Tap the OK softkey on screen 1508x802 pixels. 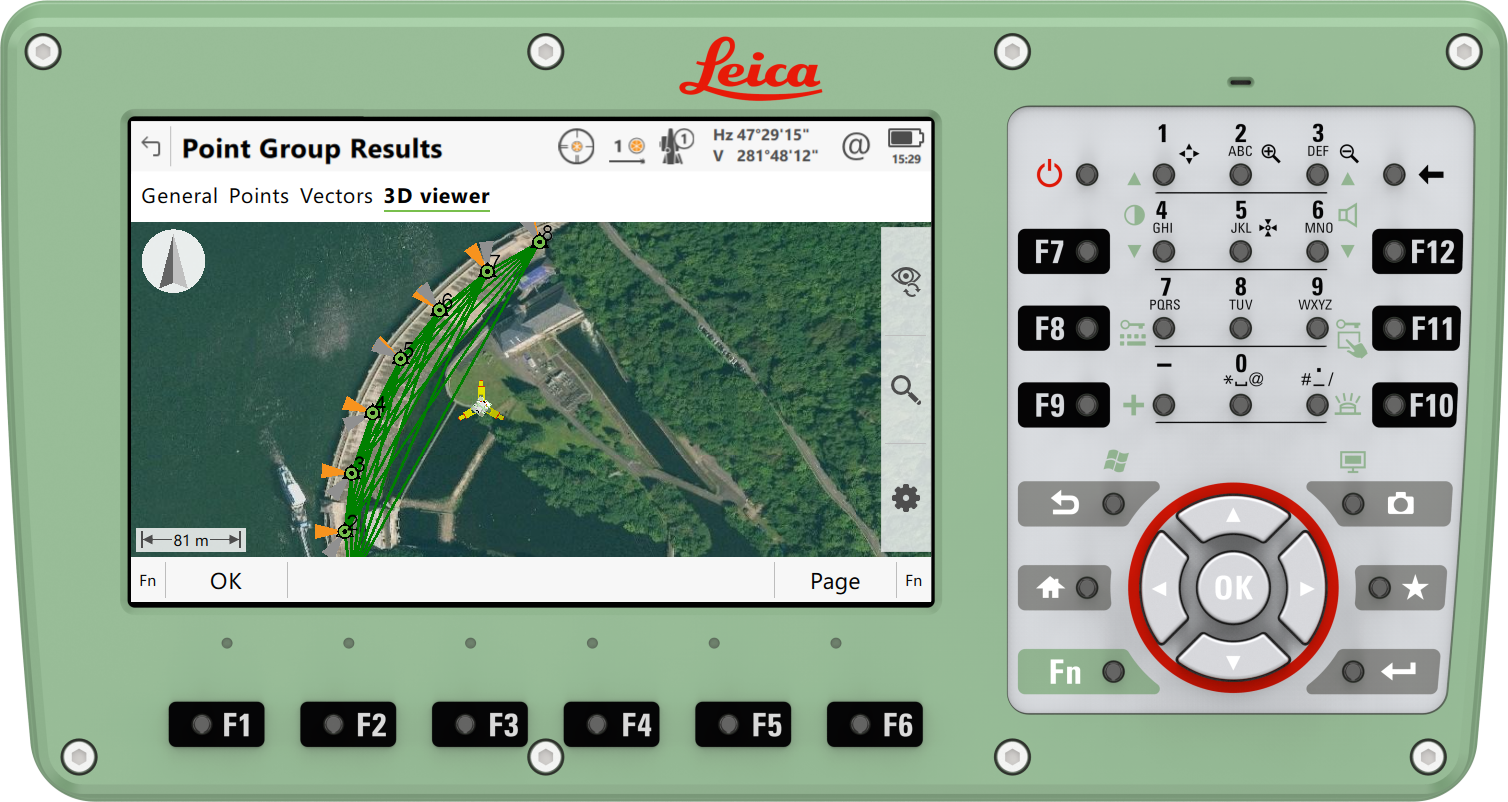tap(226, 581)
